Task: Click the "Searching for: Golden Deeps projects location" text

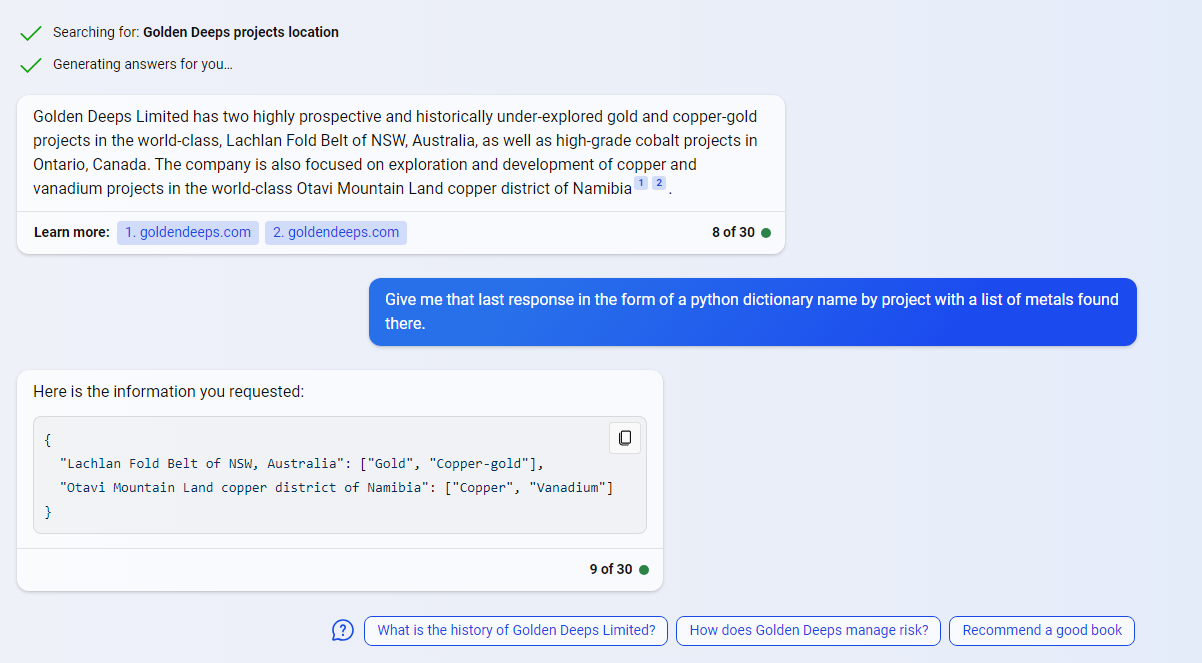Action: coord(196,33)
